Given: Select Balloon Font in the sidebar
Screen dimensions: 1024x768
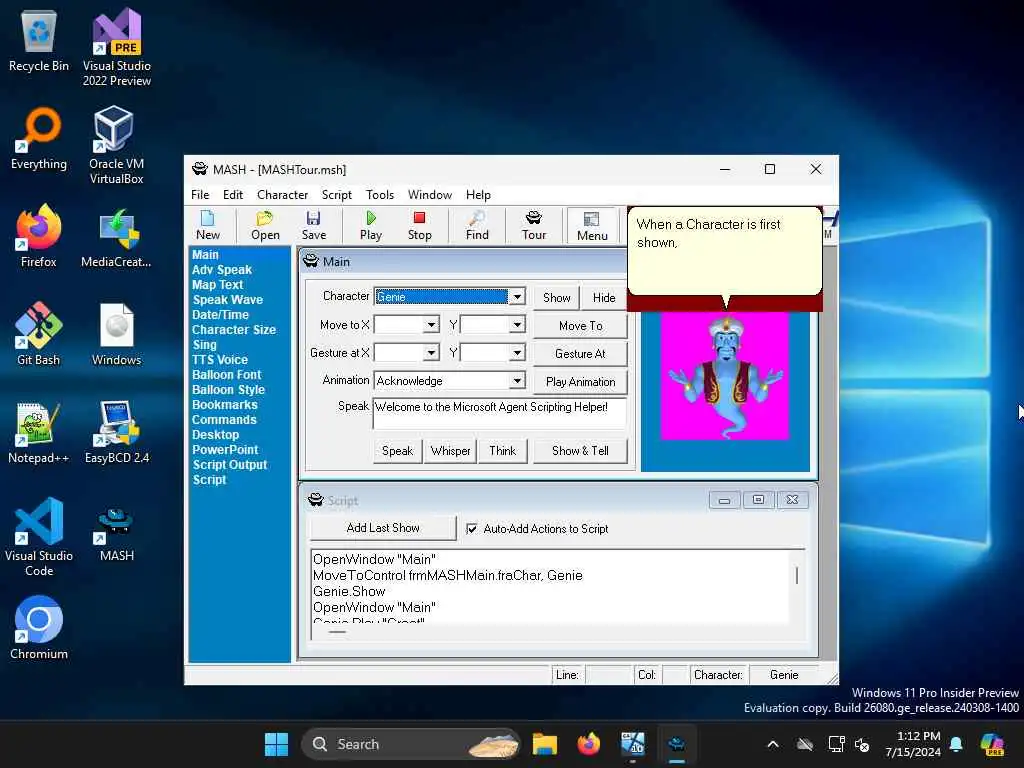Looking at the screenshot, I should pos(227,375).
